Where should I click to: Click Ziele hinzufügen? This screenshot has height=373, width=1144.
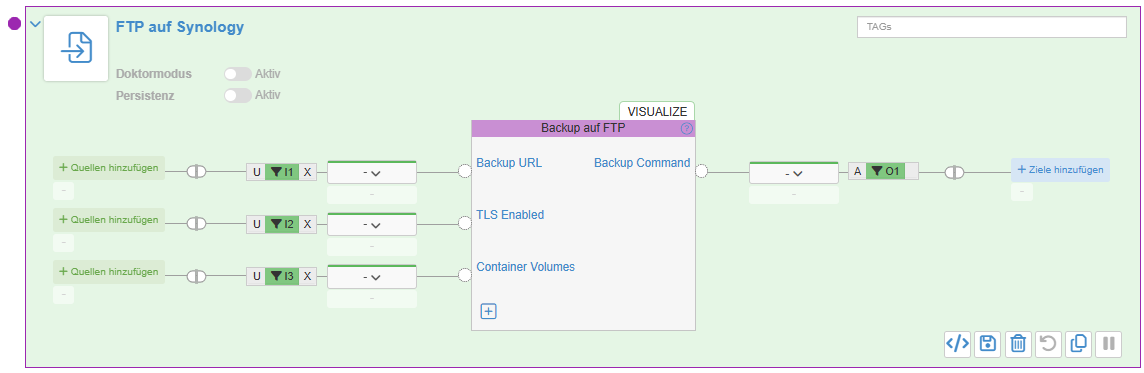coord(1060,169)
